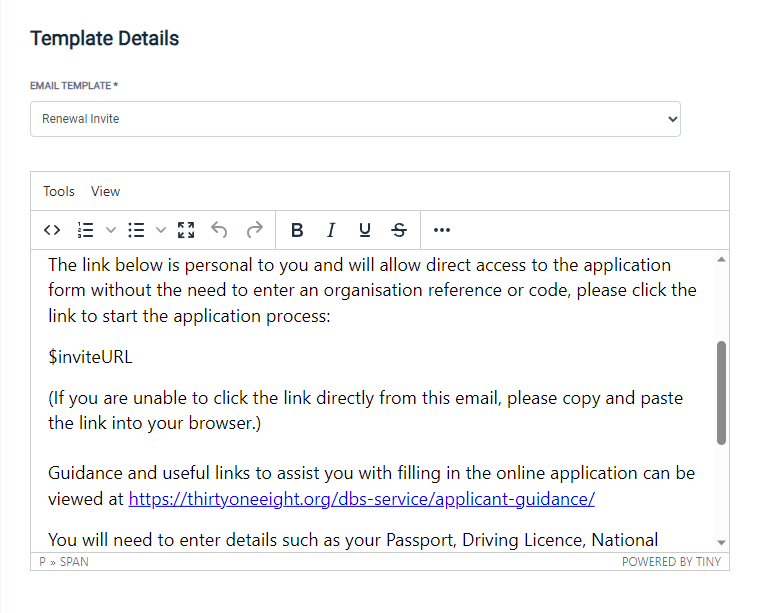Click the editor vertical scrollbar thumb
Screen dimensions: 767x613
click(x=721, y=392)
